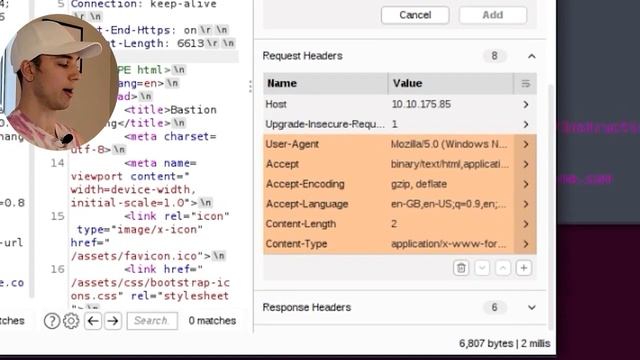Viewport: 640px width, 360px height.
Task: Sort by the Name column header
Action: click(326, 83)
